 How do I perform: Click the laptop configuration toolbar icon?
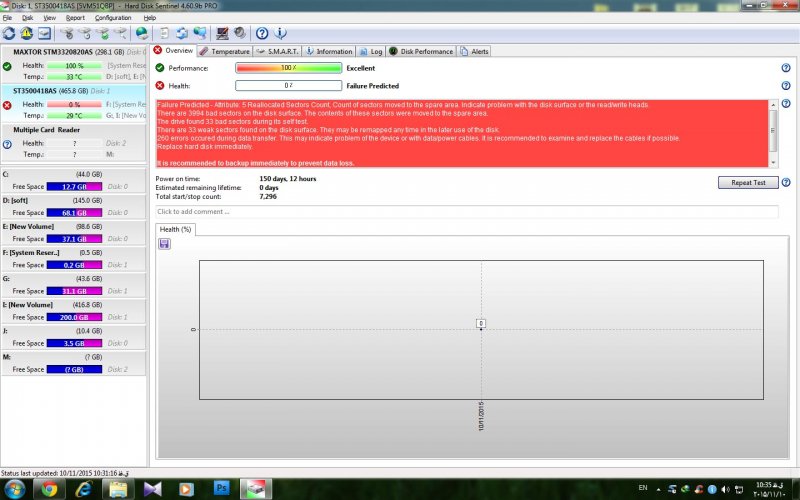[222, 34]
